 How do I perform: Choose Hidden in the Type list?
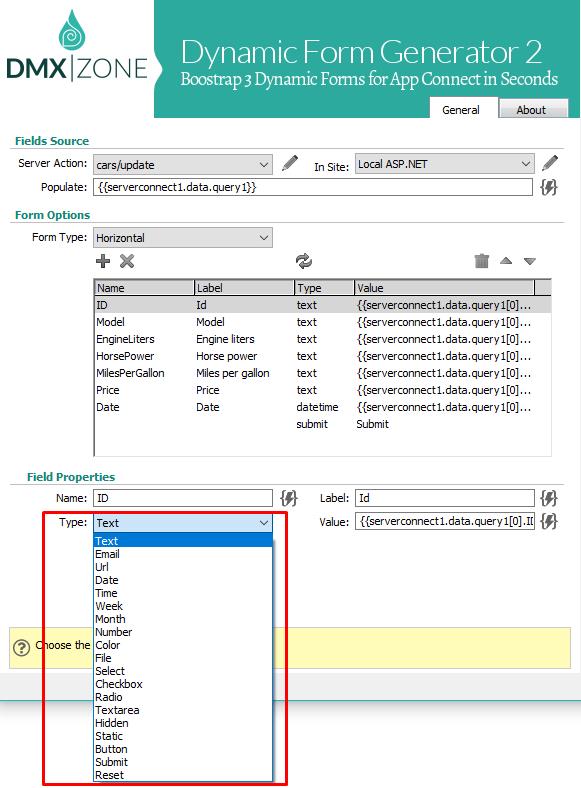[183, 723]
